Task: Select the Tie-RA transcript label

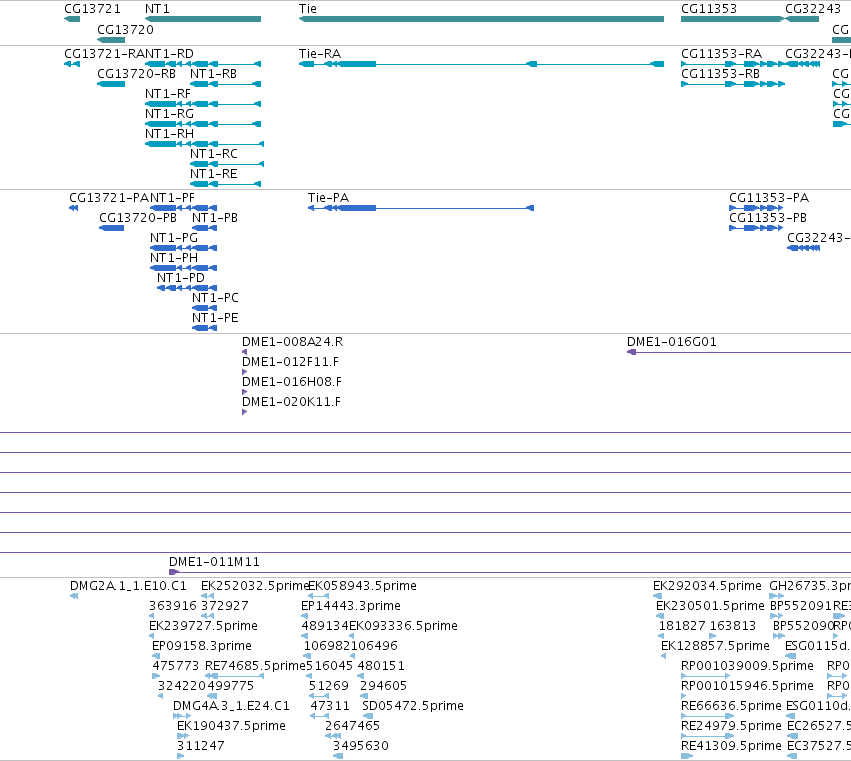Action: (320, 54)
